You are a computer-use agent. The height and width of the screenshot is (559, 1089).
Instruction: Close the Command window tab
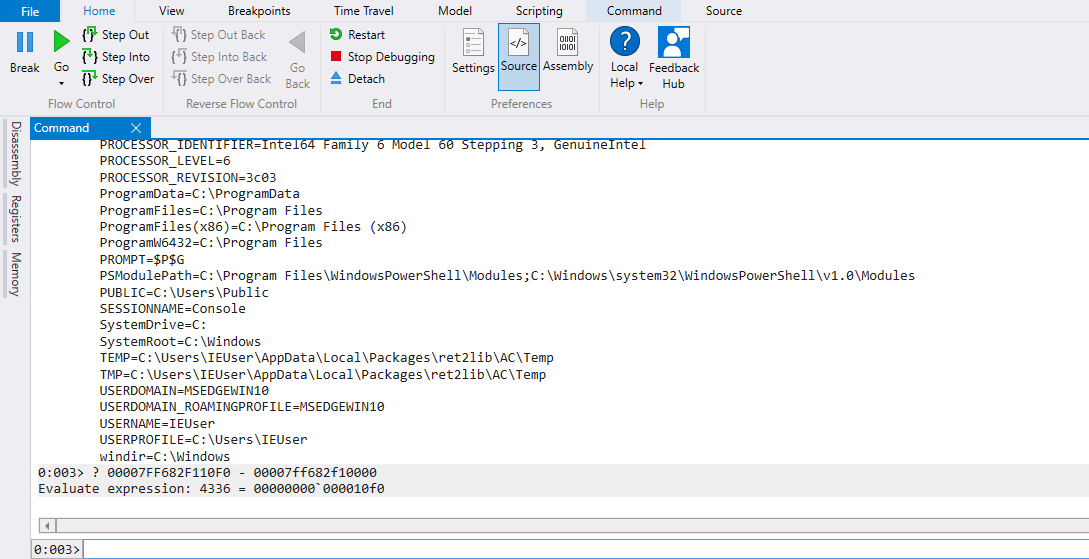(137, 128)
